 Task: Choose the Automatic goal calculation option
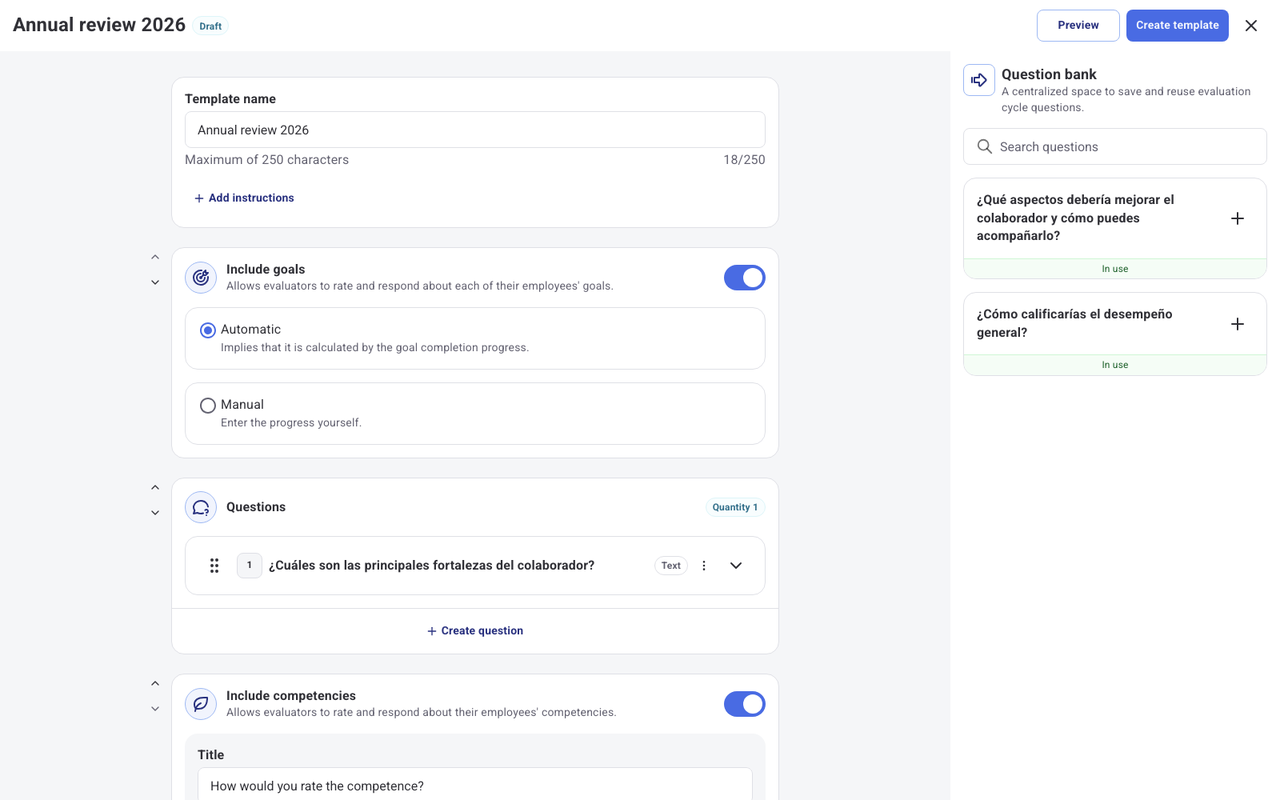coord(207,330)
